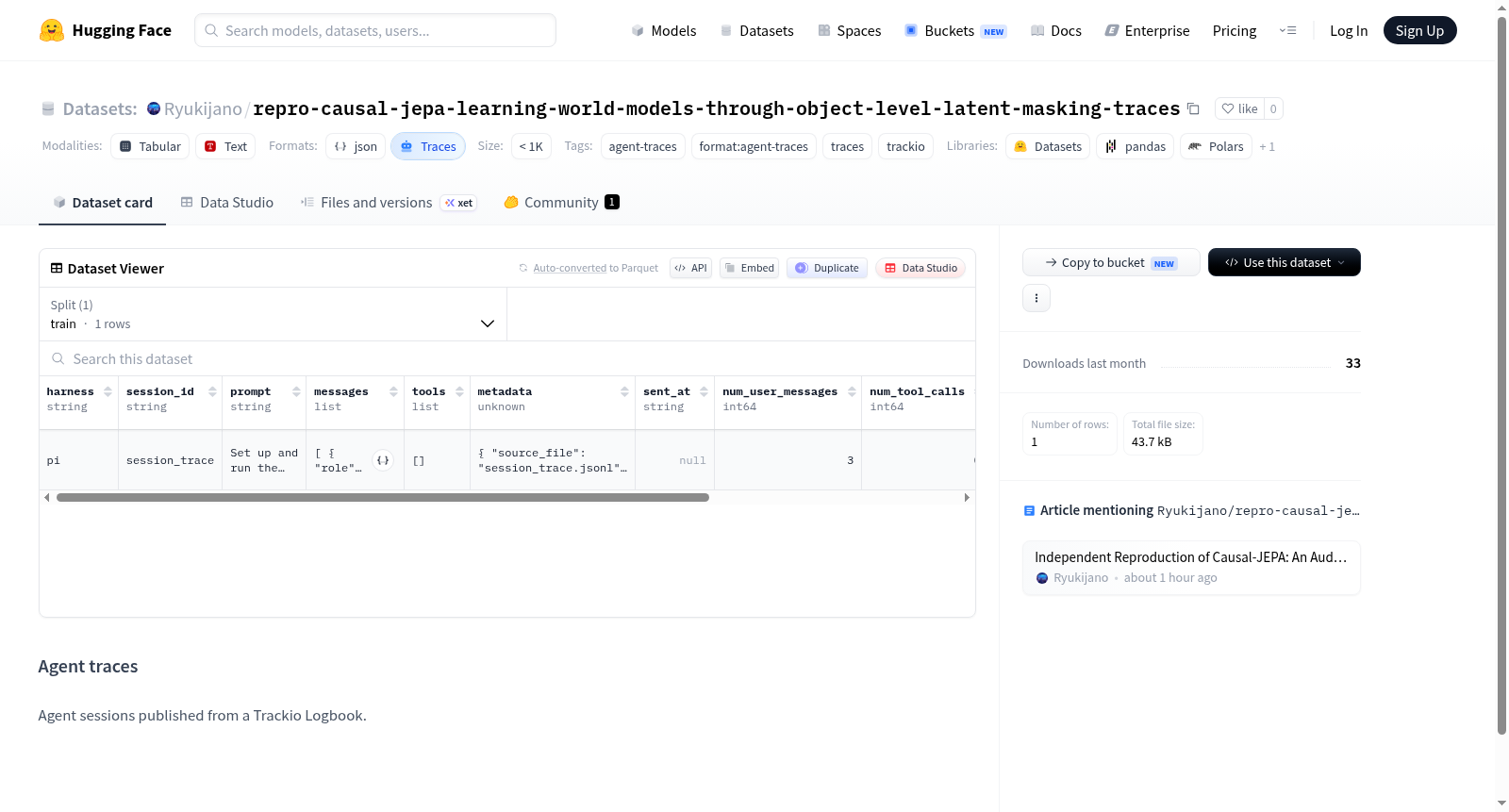This screenshot has width=1509, height=812.
Task: Open the more options three-dot button
Action: tap(1036, 298)
